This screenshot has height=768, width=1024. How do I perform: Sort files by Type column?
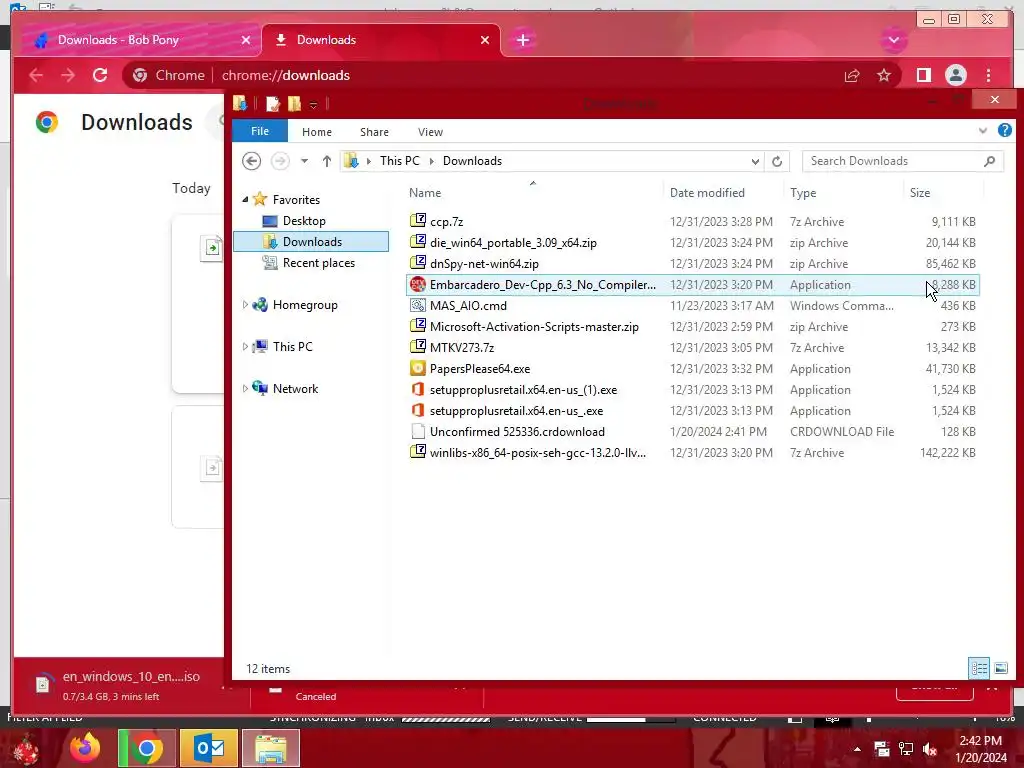pyautogui.click(x=844, y=193)
